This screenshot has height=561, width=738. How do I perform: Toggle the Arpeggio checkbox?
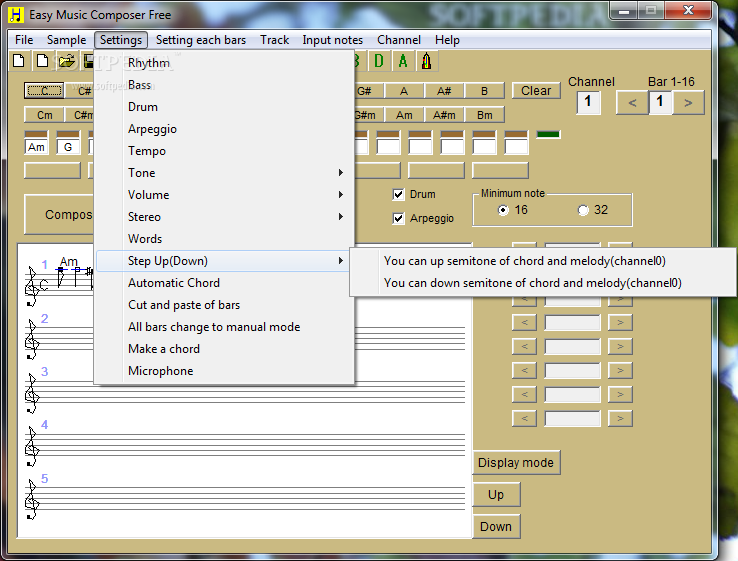pyautogui.click(x=399, y=218)
